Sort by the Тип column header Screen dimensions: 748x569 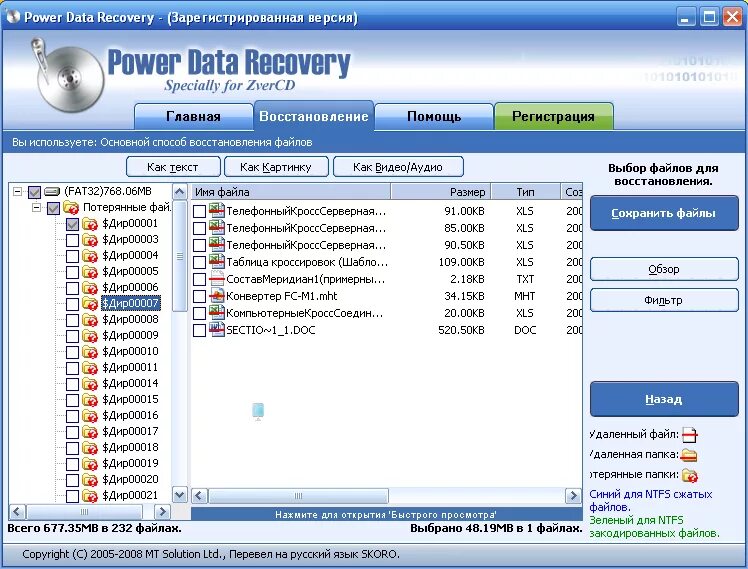click(525, 192)
